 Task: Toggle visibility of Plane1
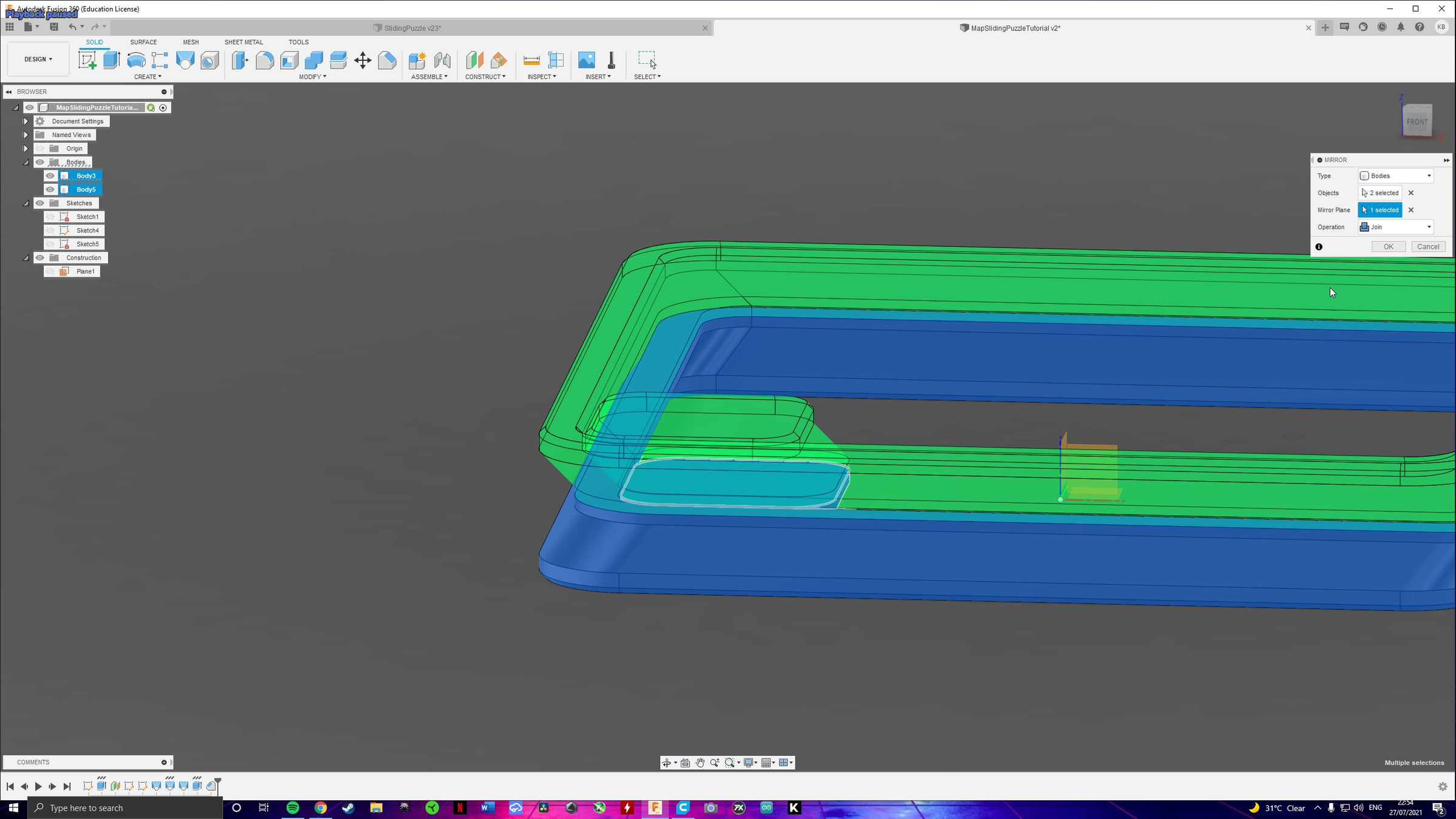(x=51, y=271)
